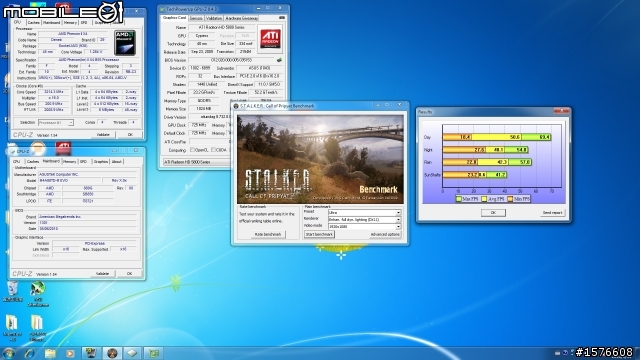The width and height of the screenshot is (640, 360).
Task: Open the Preset dropdown in the benchmark
Action: tap(364, 213)
